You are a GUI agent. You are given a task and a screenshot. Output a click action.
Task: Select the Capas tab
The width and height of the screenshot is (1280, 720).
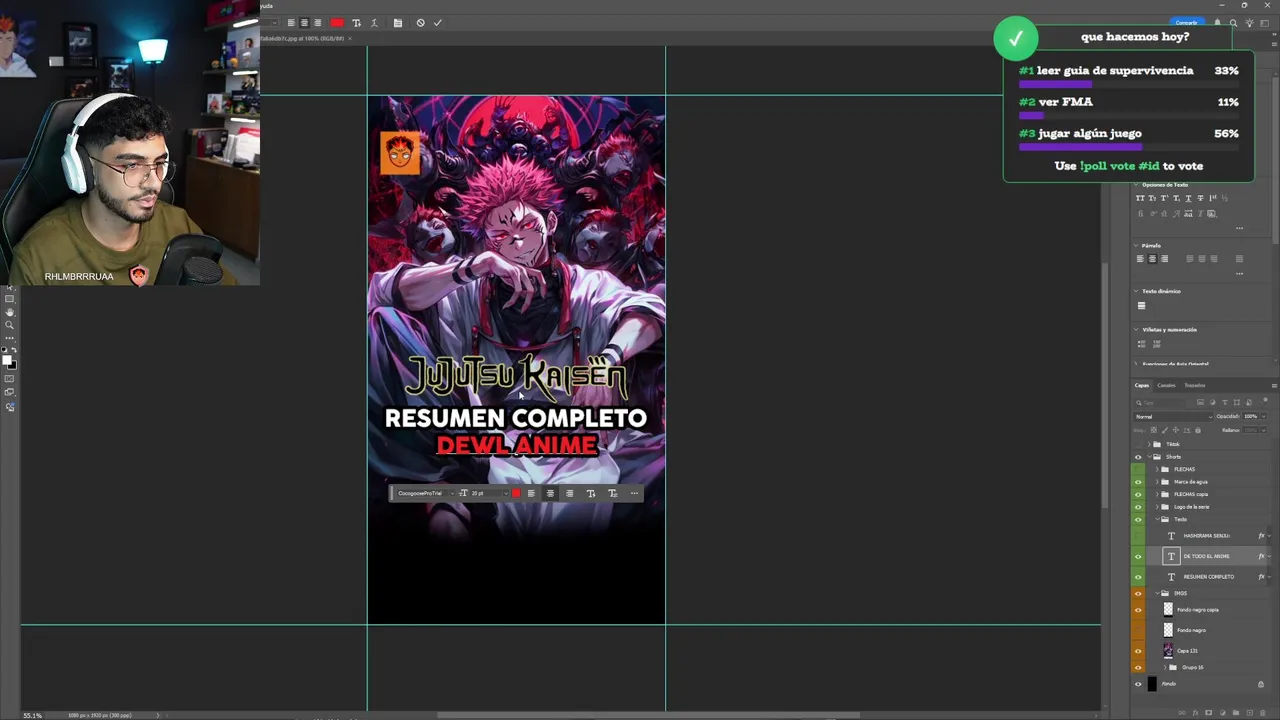tap(1142, 385)
